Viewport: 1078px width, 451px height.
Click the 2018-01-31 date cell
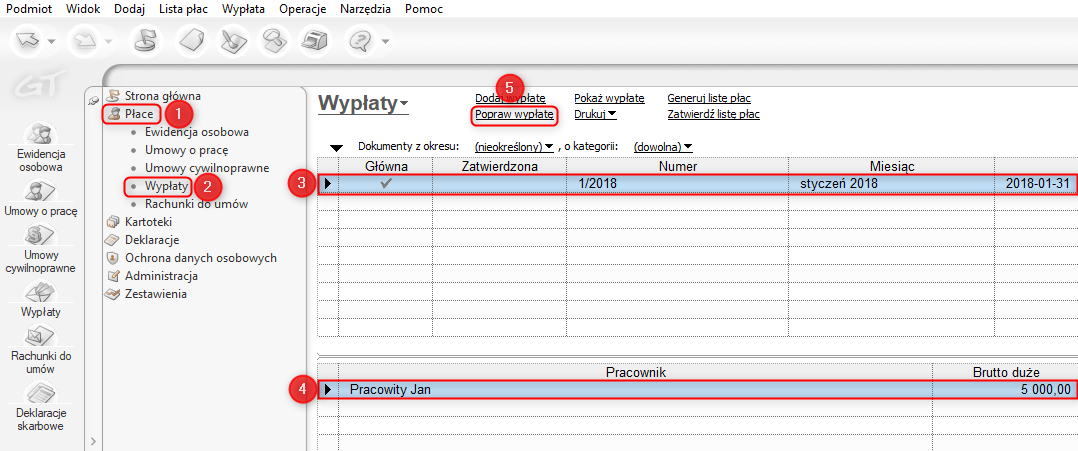pyautogui.click(x=1036, y=184)
